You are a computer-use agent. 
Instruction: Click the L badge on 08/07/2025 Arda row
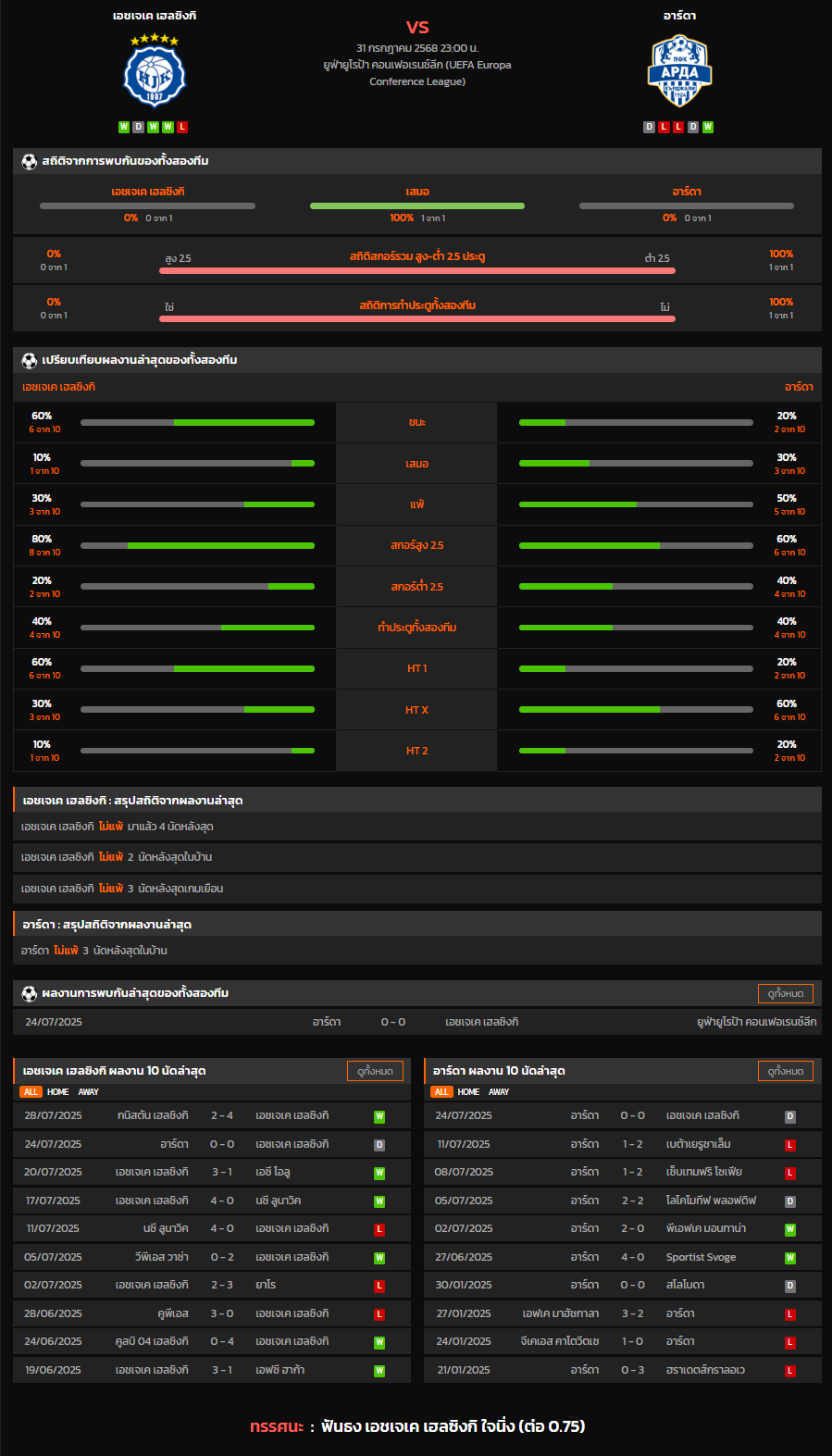tap(790, 1173)
